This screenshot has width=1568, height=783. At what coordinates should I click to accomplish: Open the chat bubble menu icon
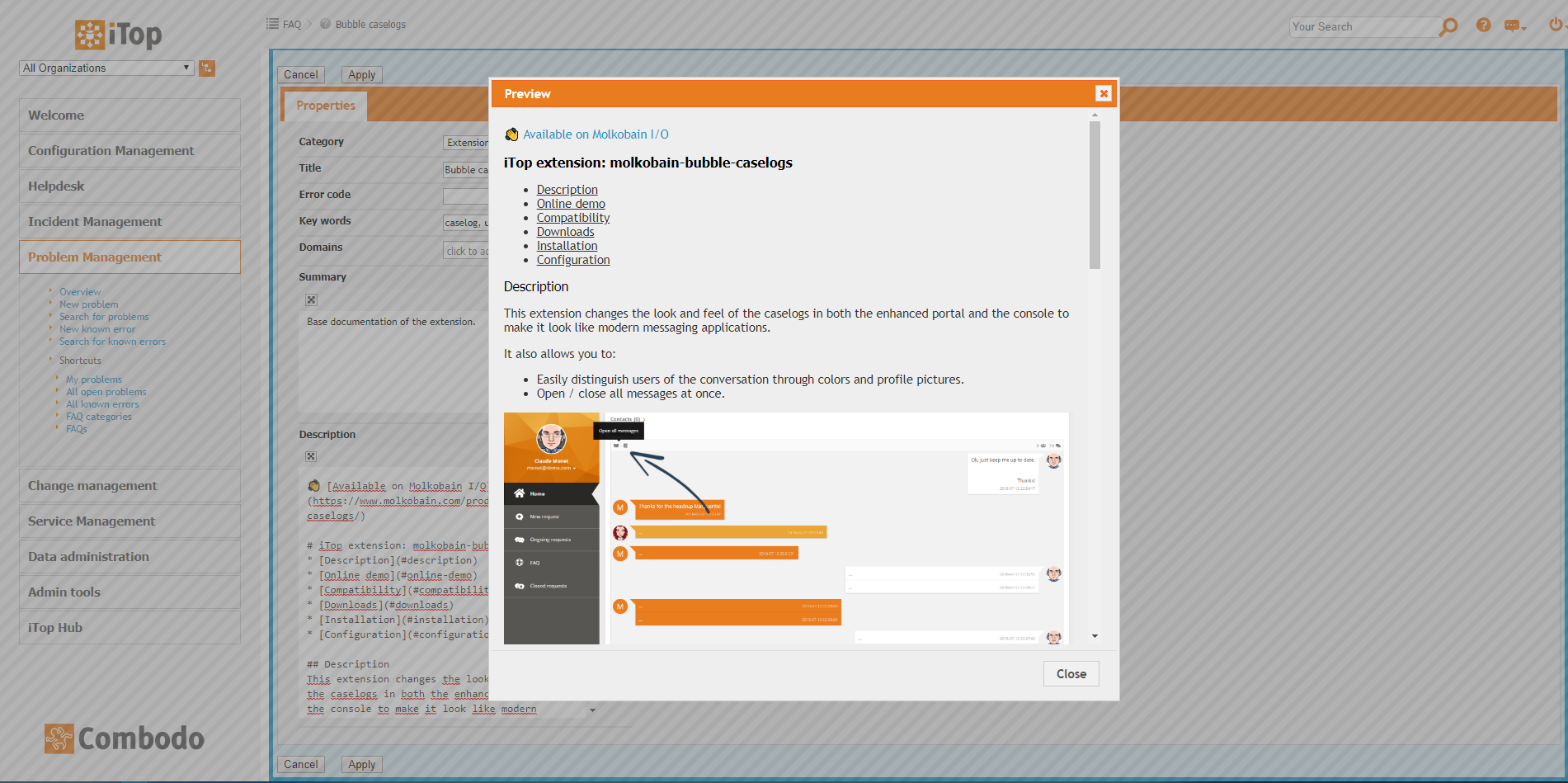(1514, 26)
